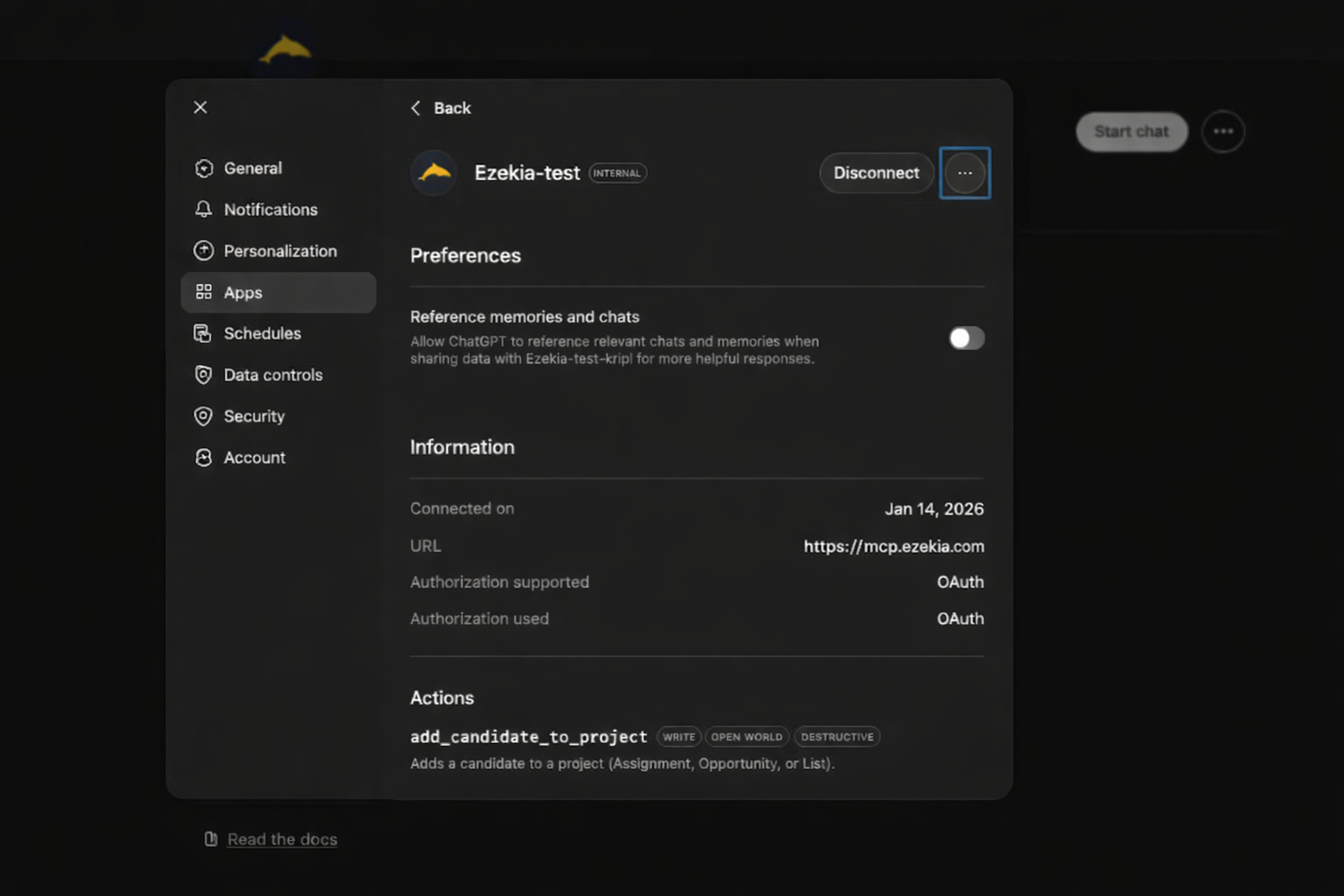Click the Schedules icon in sidebar

click(203, 333)
